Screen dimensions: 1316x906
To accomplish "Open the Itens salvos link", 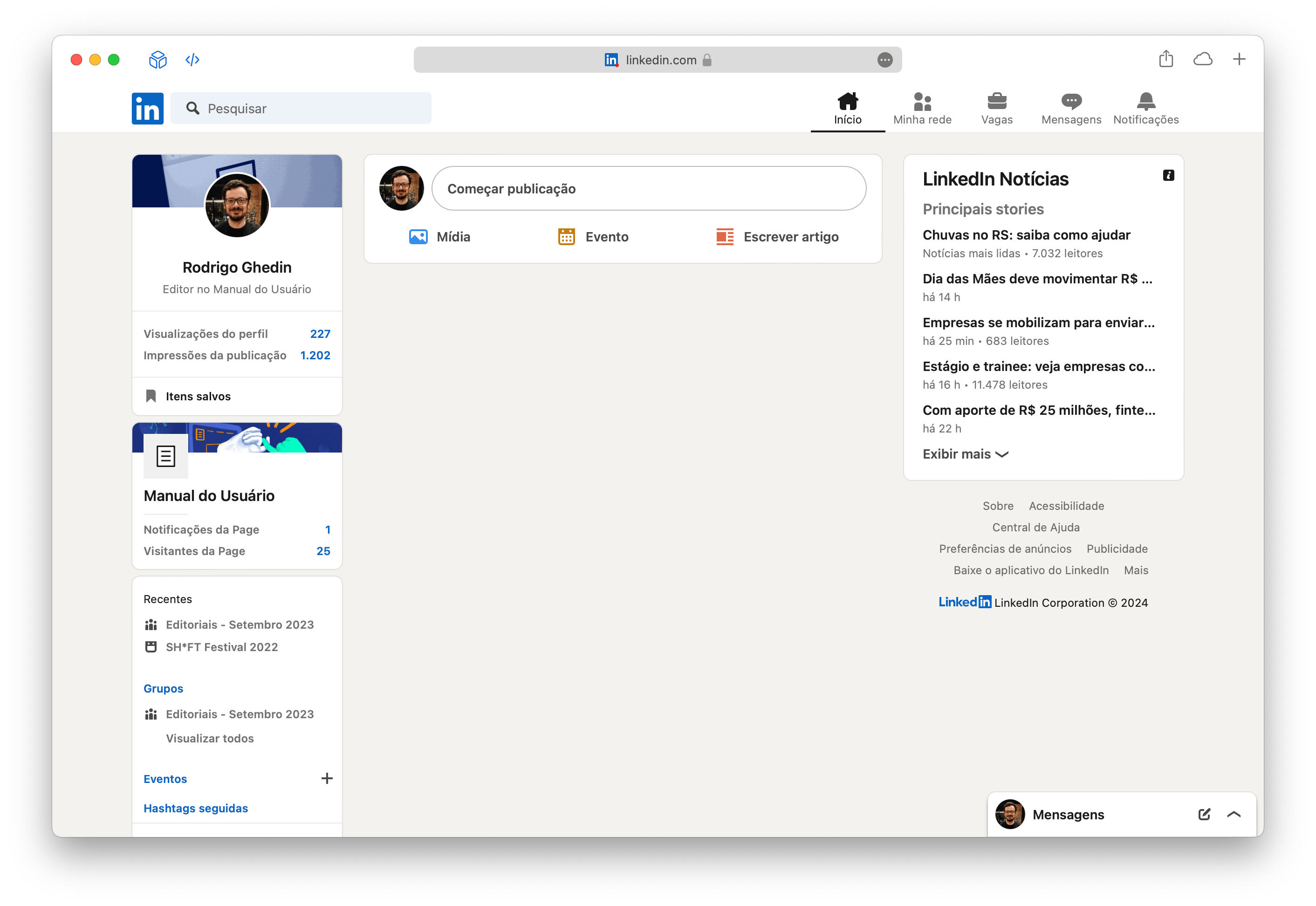I will coord(198,396).
